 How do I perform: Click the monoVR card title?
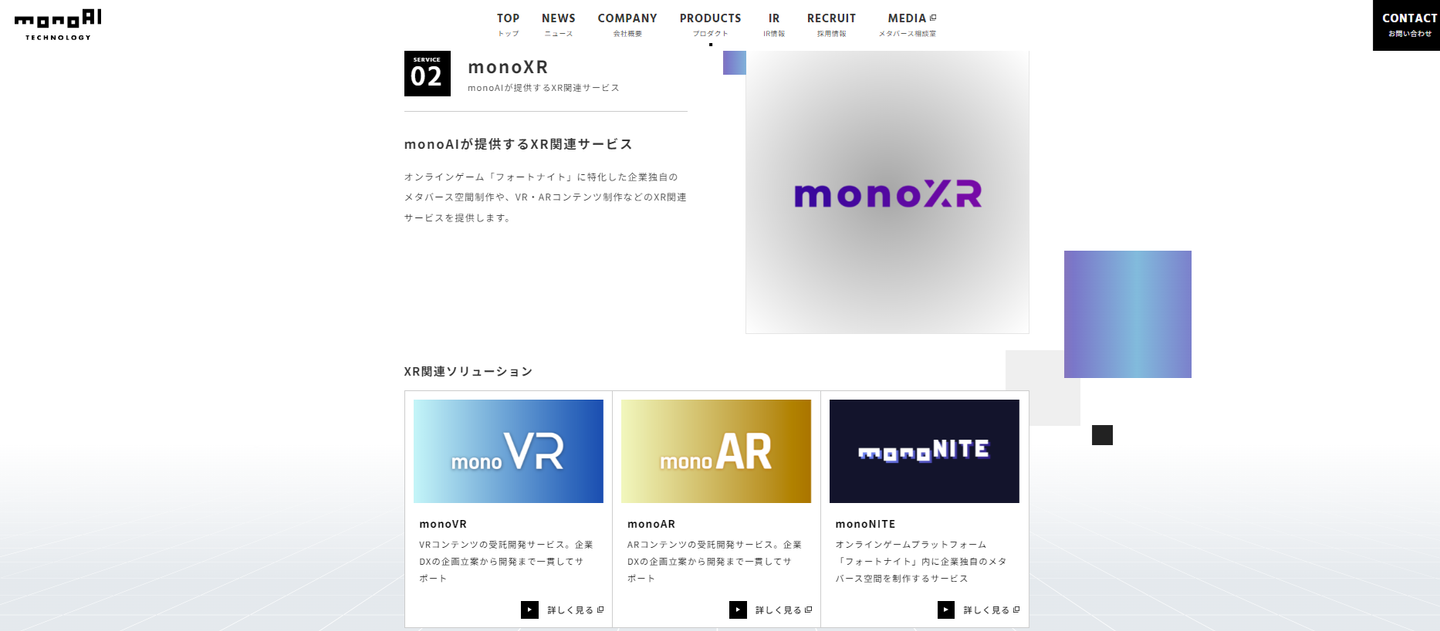(443, 524)
